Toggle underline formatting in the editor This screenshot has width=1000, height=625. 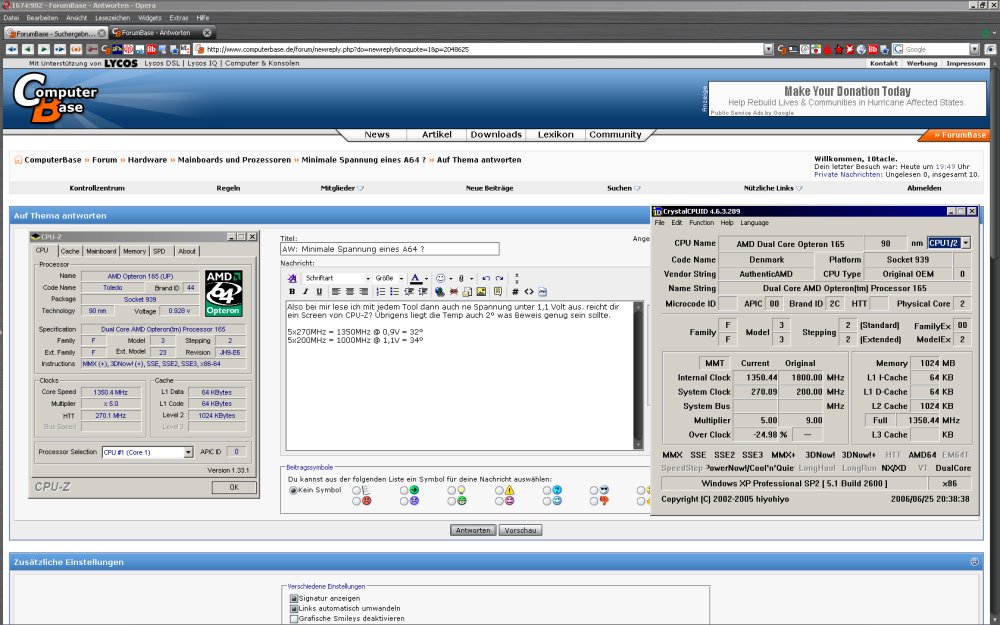pyautogui.click(x=319, y=291)
